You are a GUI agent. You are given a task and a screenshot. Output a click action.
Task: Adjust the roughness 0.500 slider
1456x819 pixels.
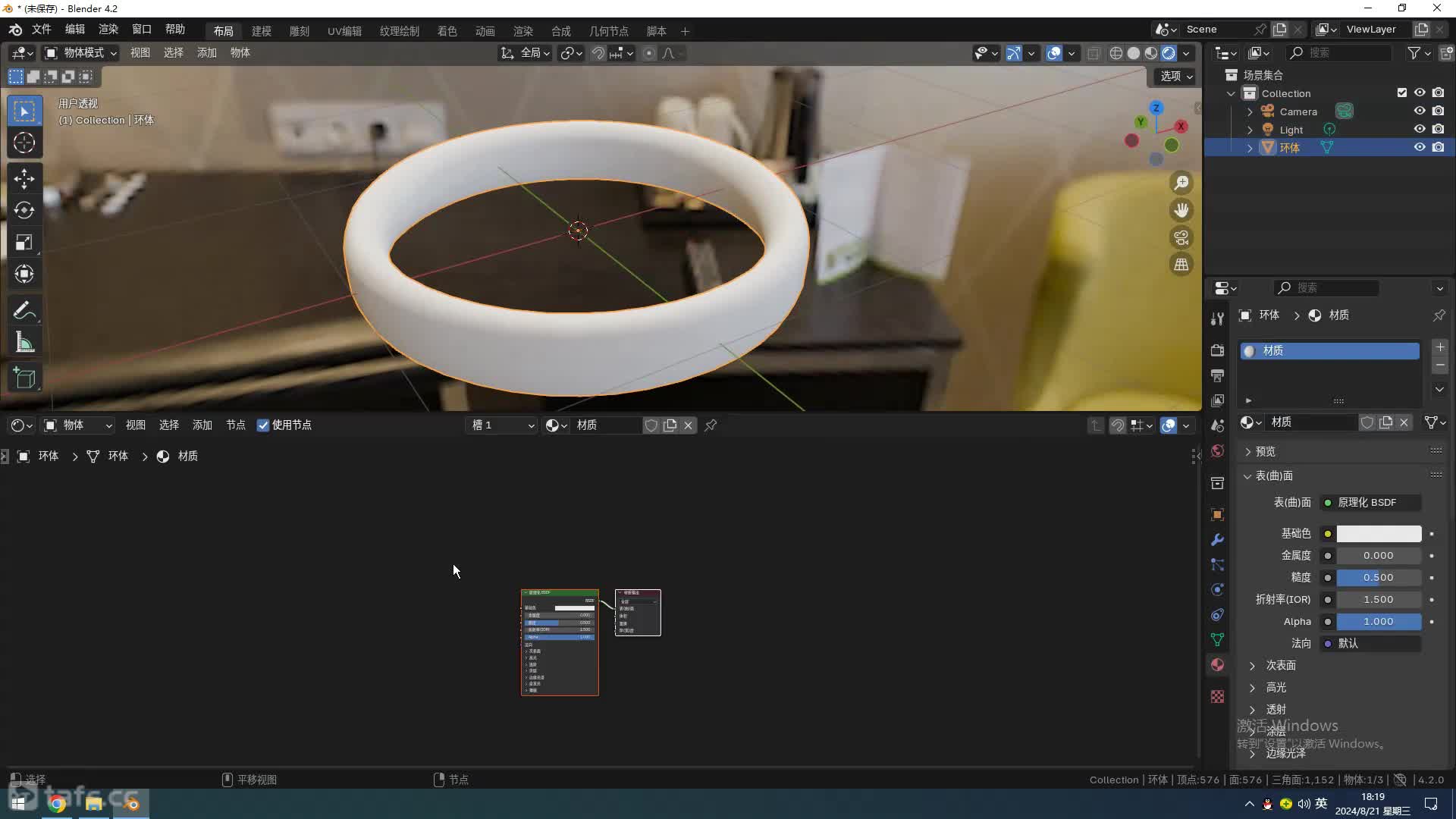[x=1379, y=578]
